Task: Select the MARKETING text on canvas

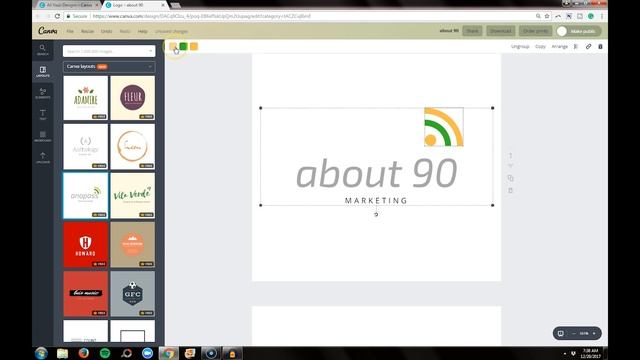Action: 376,200
